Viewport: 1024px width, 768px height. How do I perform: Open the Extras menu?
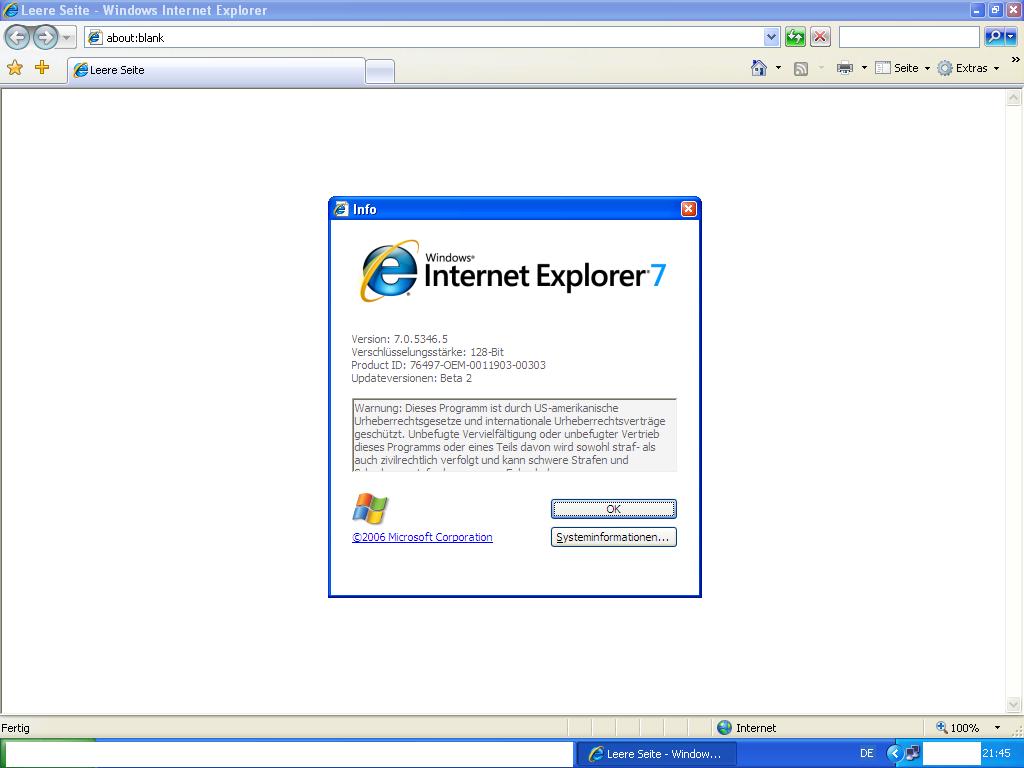[x=968, y=68]
